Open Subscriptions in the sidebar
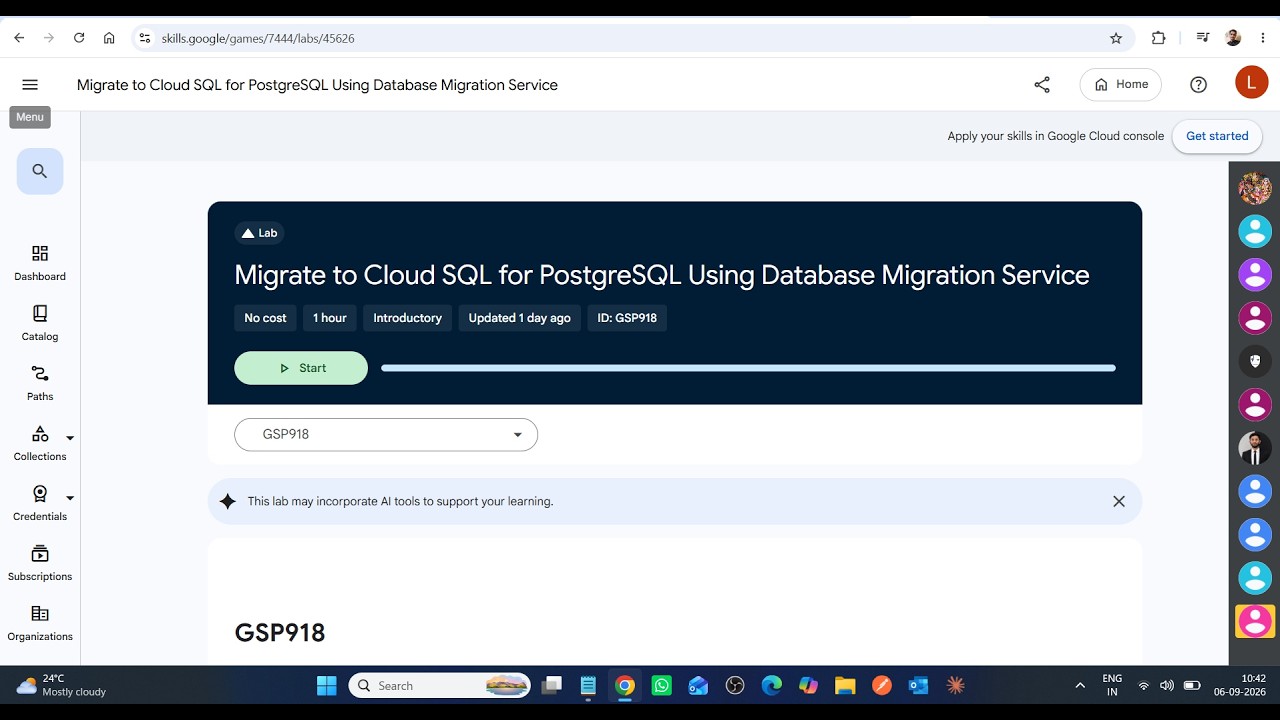 click(40, 563)
